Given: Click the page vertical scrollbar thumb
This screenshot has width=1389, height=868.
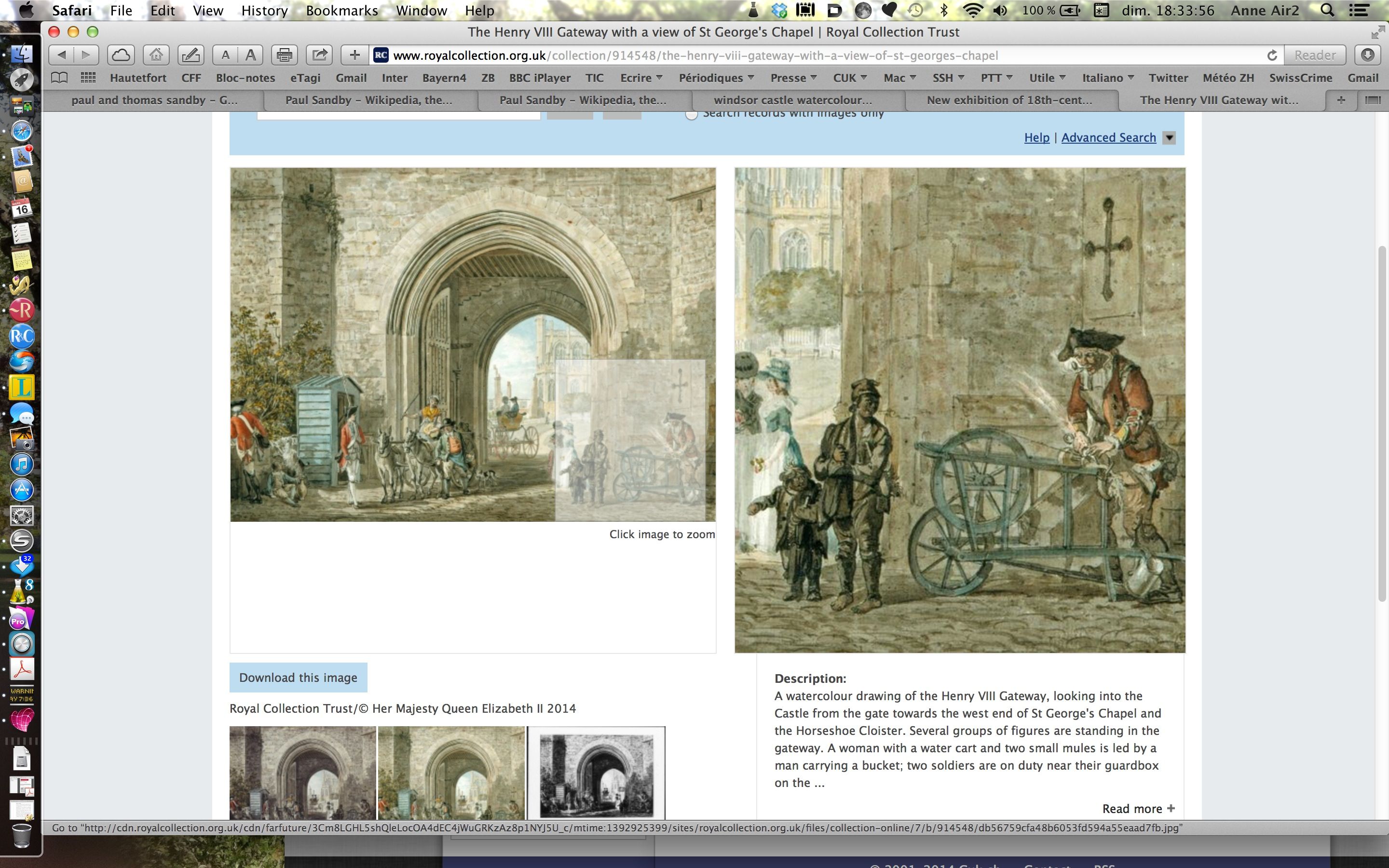Looking at the screenshot, I should 1383,424.
